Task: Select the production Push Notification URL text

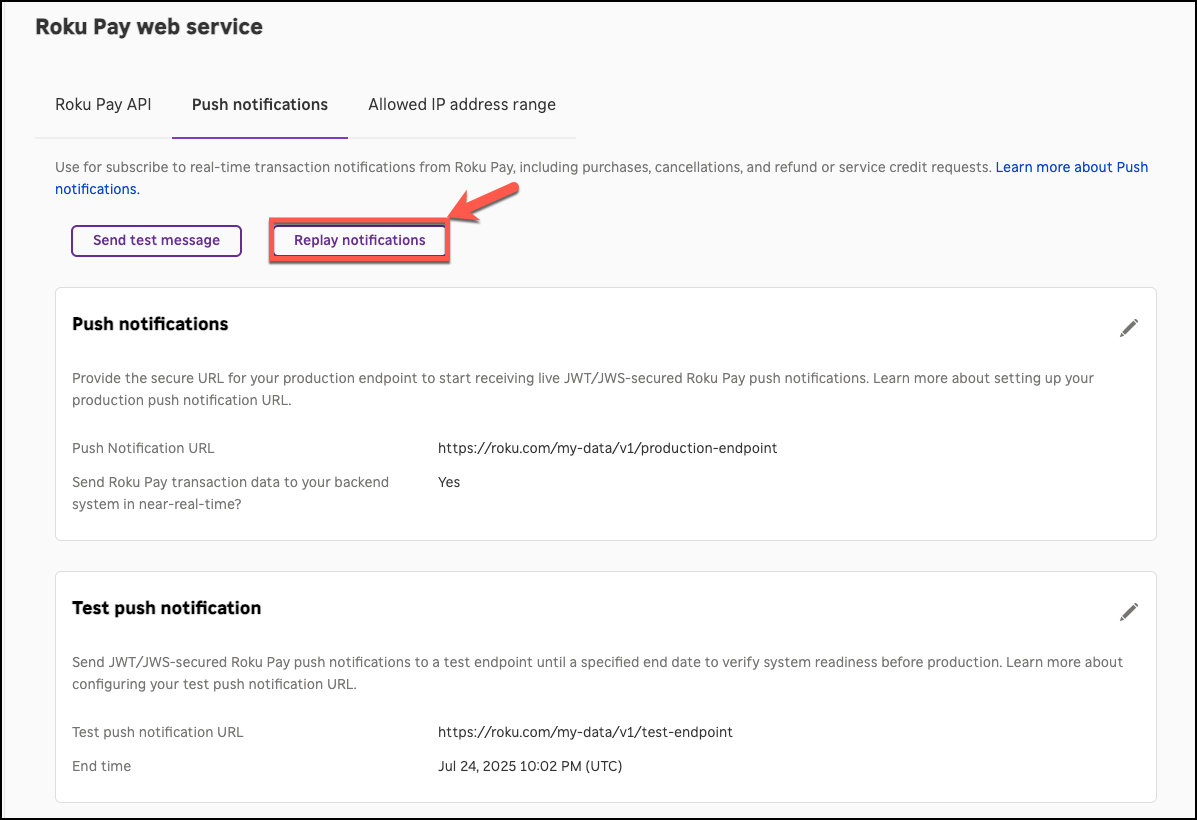Action: pos(607,448)
